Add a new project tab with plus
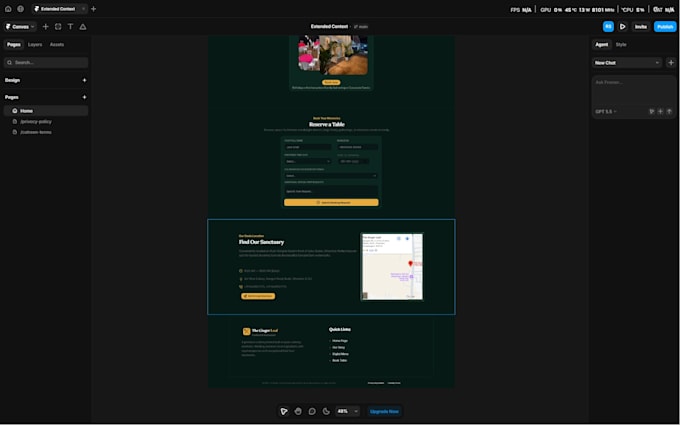Image resolution: width=680 pixels, height=425 pixels. 93,9
